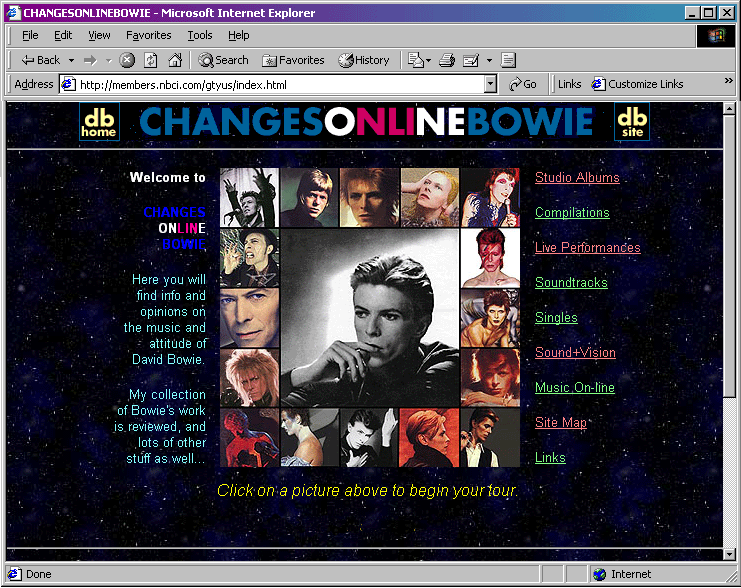Image resolution: width=741 pixels, height=588 pixels.
Task: Click the vertical scrollbar down arrow
Action: click(729, 553)
